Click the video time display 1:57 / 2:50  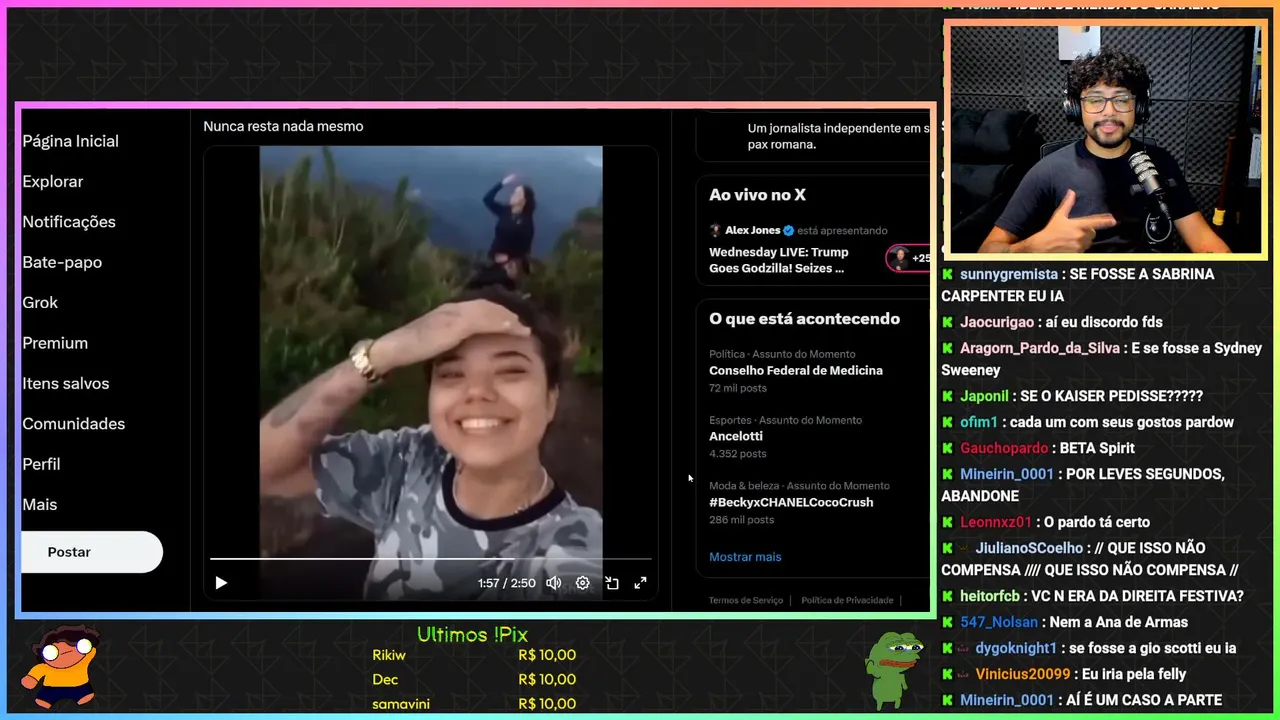pyautogui.click(x=506, y=583)
